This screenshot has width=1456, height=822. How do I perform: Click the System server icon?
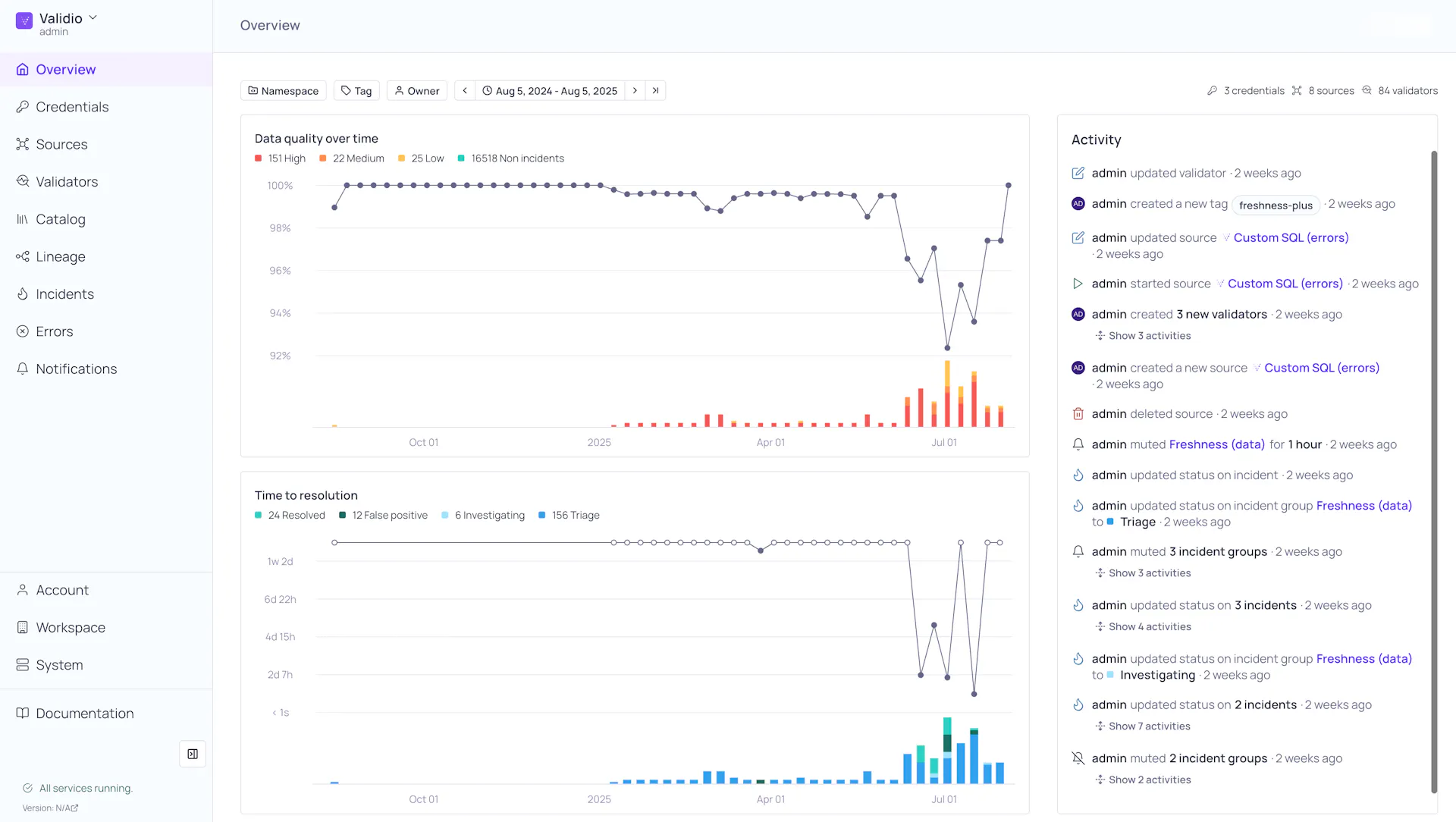(23, 665)
